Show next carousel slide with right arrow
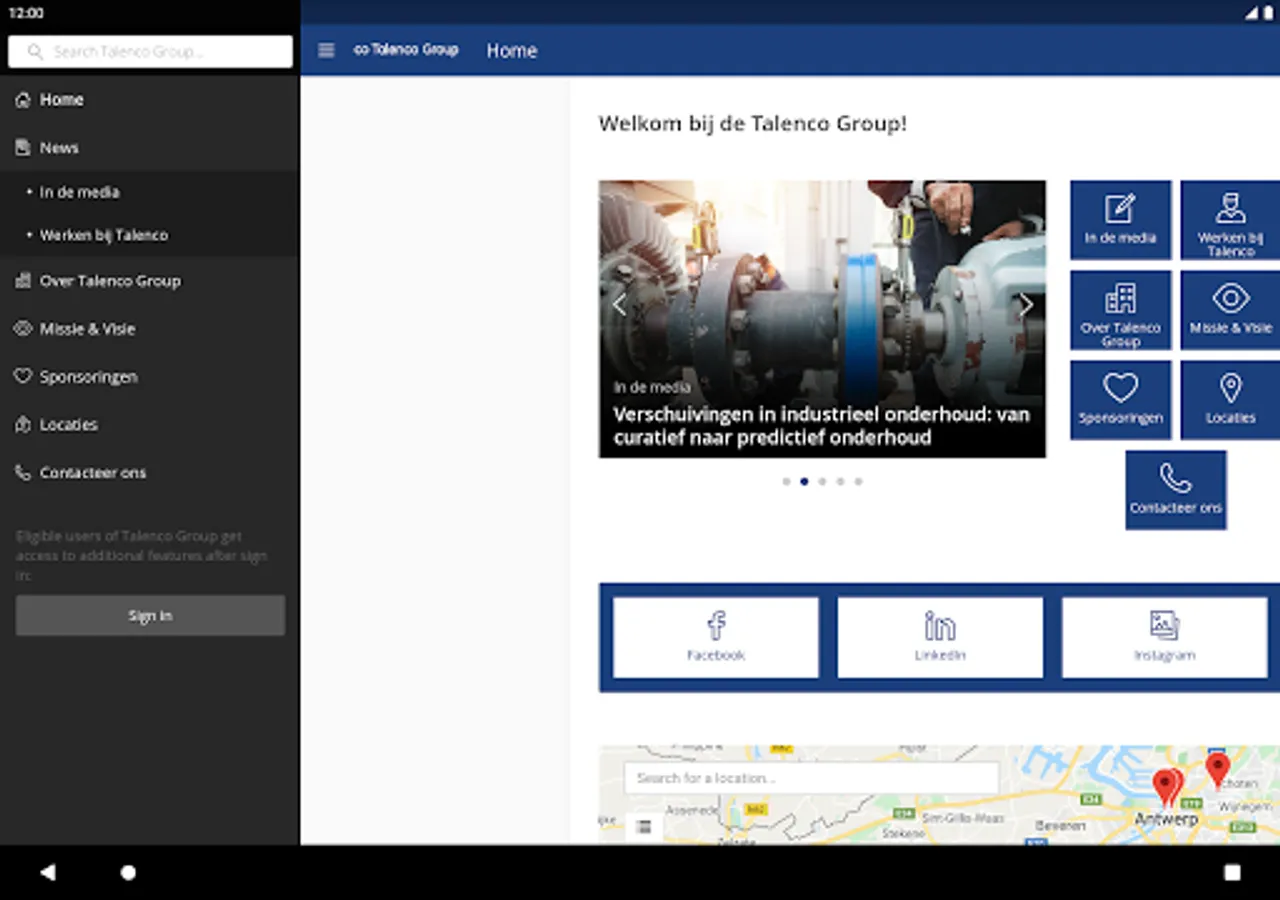The height and width of the screenshot is (900, 1280). [x=1025, y=306]
